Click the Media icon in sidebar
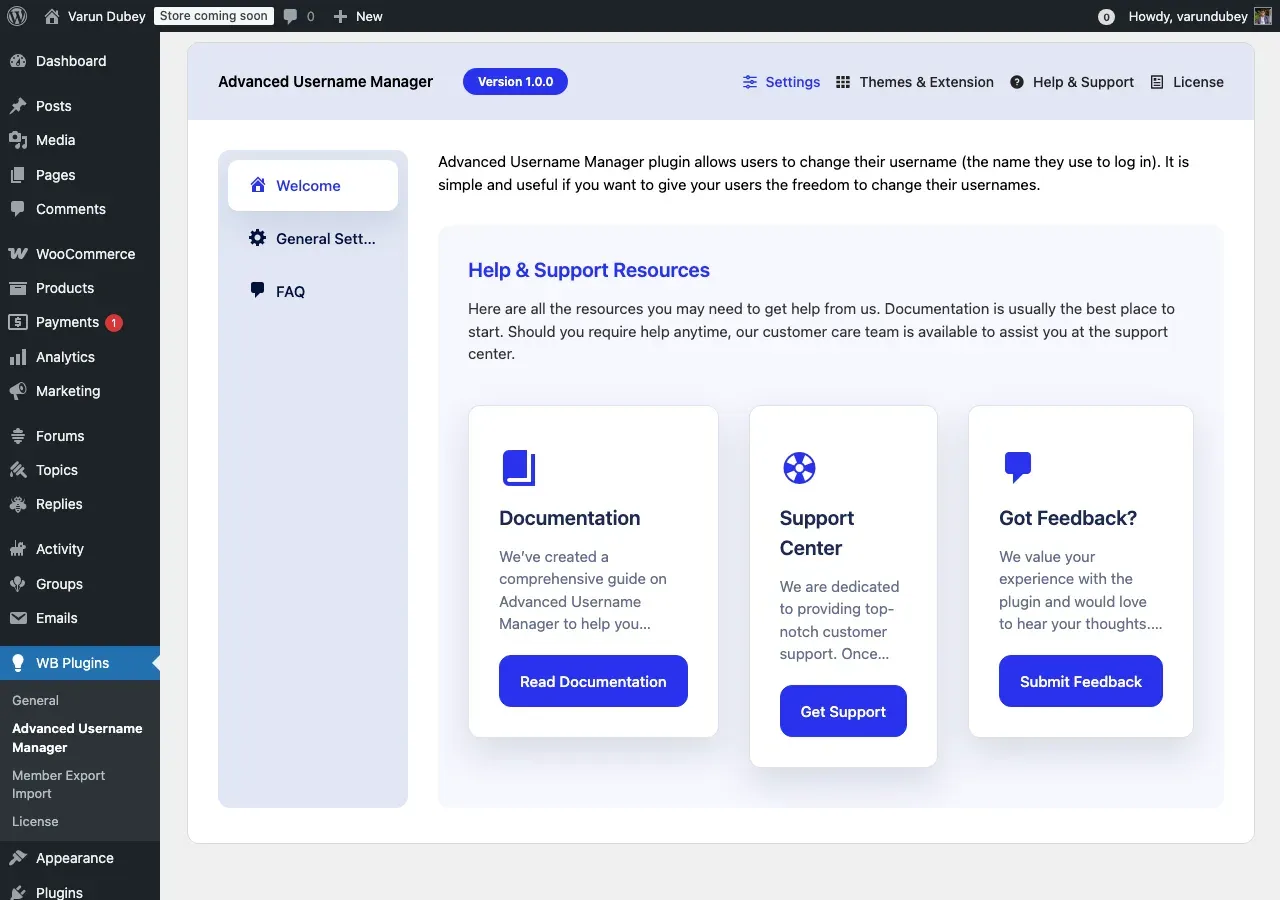This screenshot has height=900, width=1280. coord(18,140)
